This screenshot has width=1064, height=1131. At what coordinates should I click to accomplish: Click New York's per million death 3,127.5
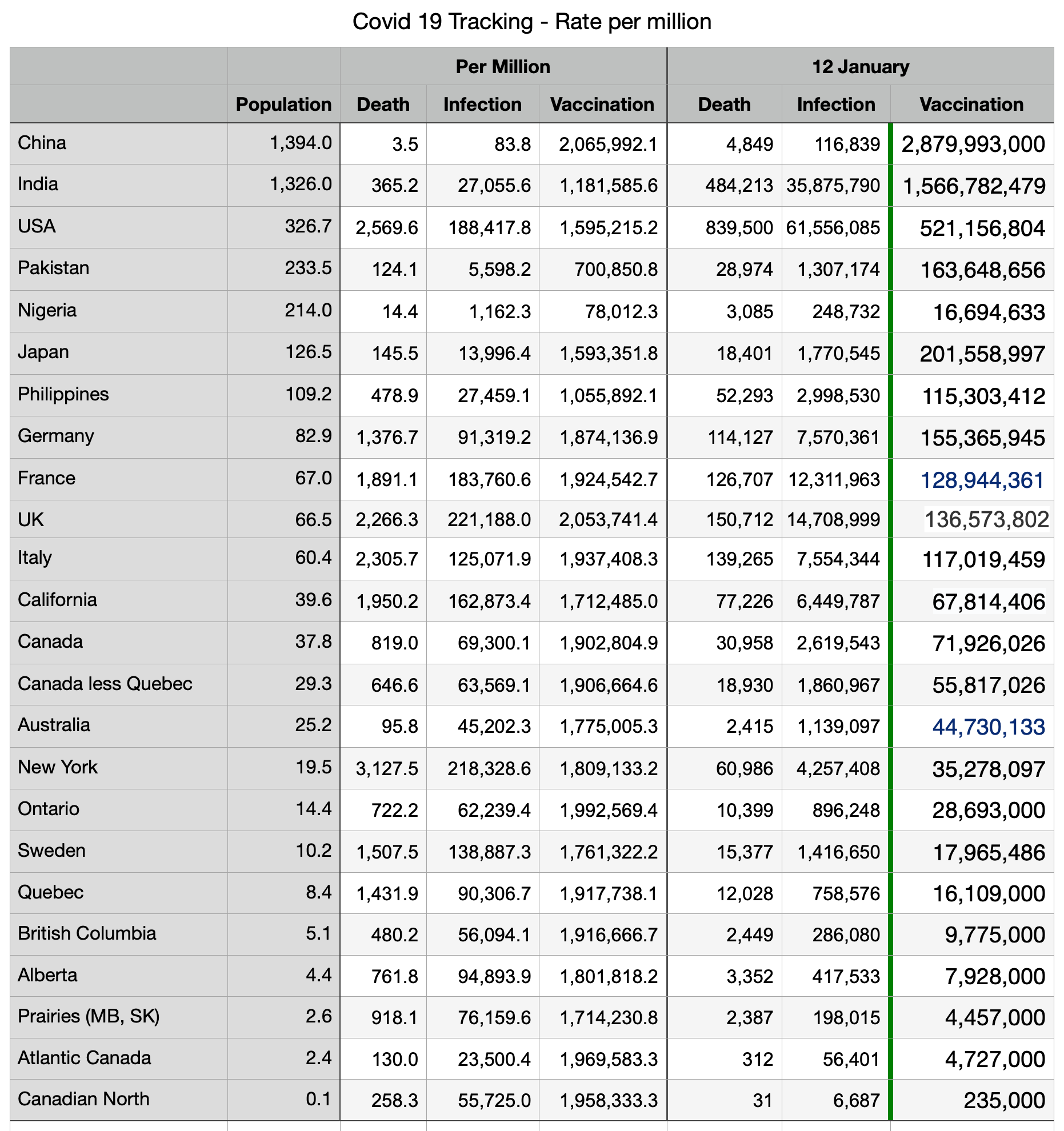tap(386, 768)
